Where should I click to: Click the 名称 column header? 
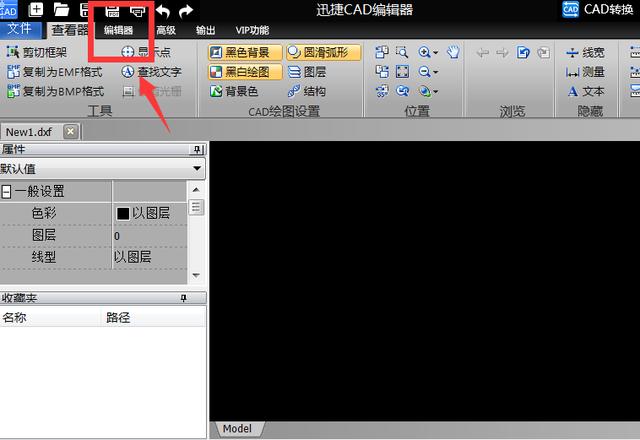click(x=50, y=317)
